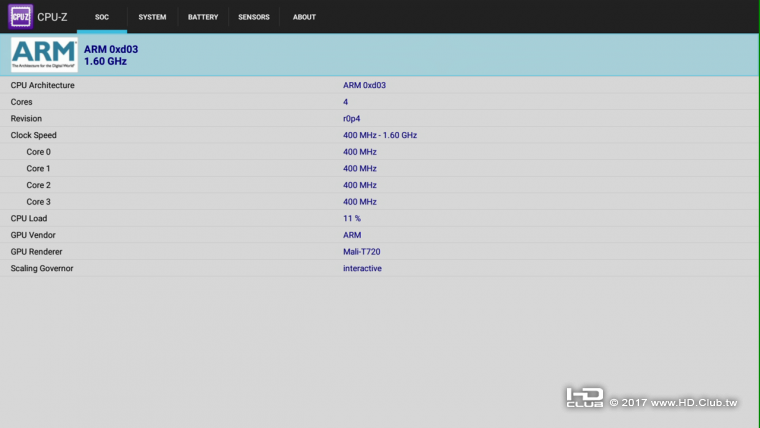The height and width of the screenshot is (428, 760).
Task: Click the CPU-Z app logo icon
Action: [x=20, y=16]
